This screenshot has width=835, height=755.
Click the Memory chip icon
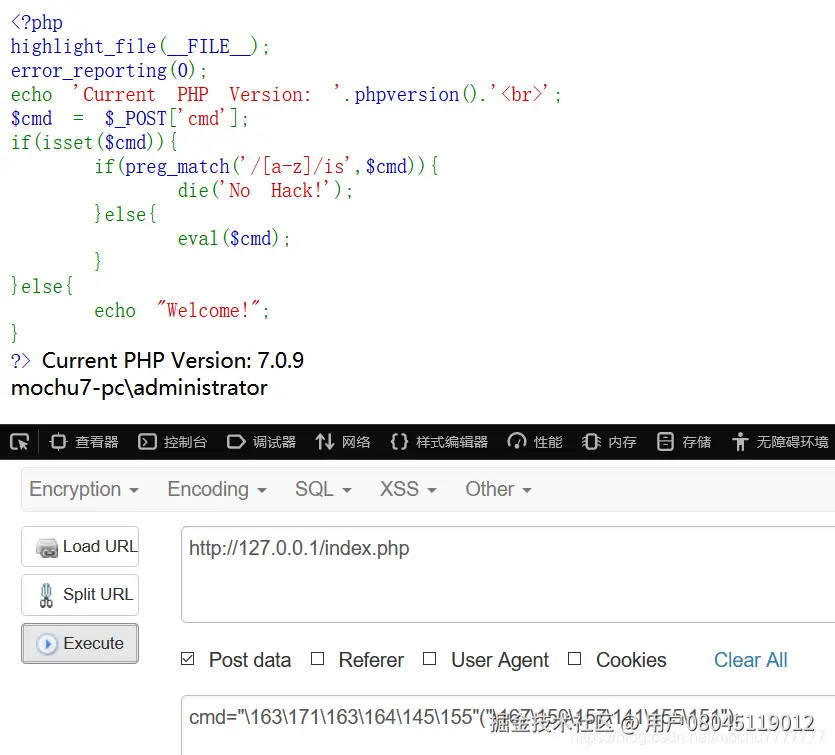pos(591,442)
